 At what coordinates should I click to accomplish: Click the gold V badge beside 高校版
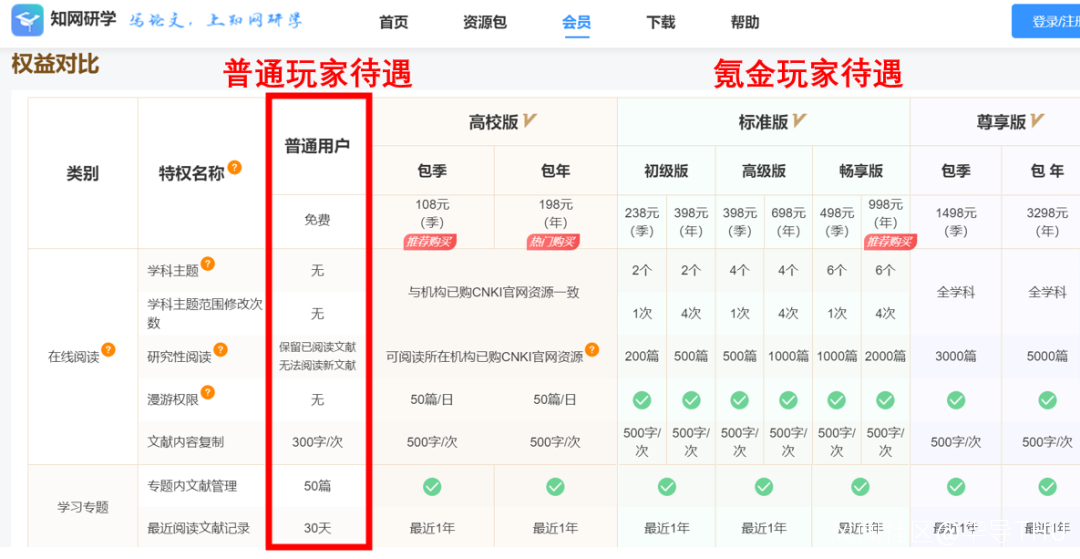click(530, 122)
